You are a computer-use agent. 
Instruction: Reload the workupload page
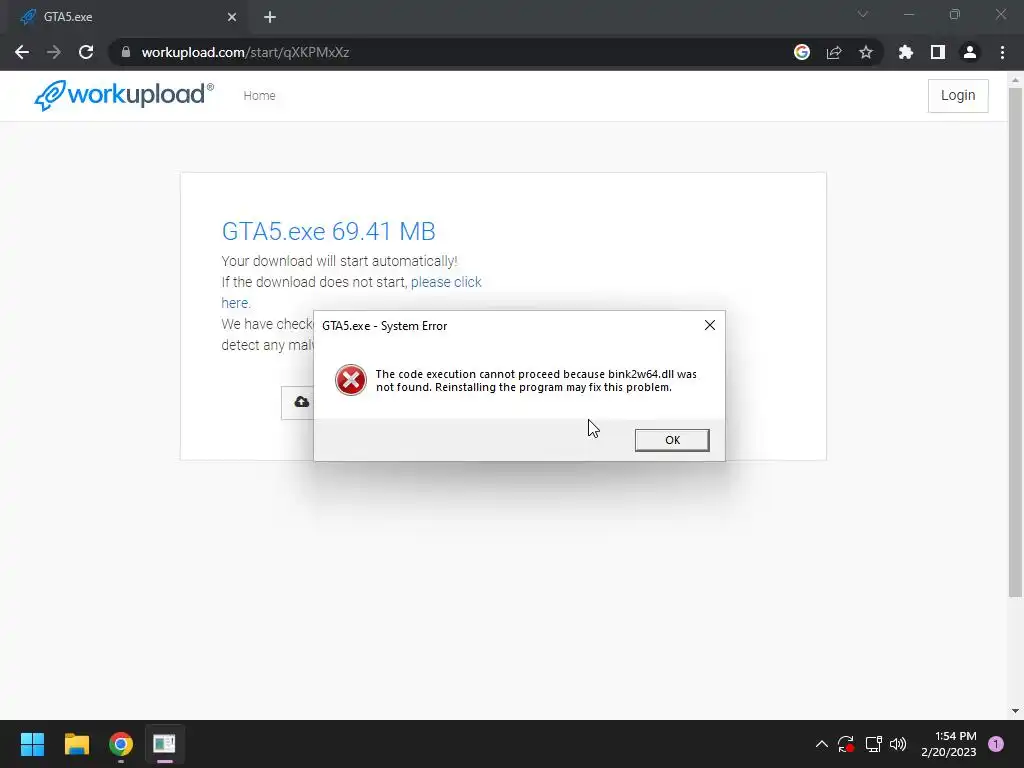86,52
